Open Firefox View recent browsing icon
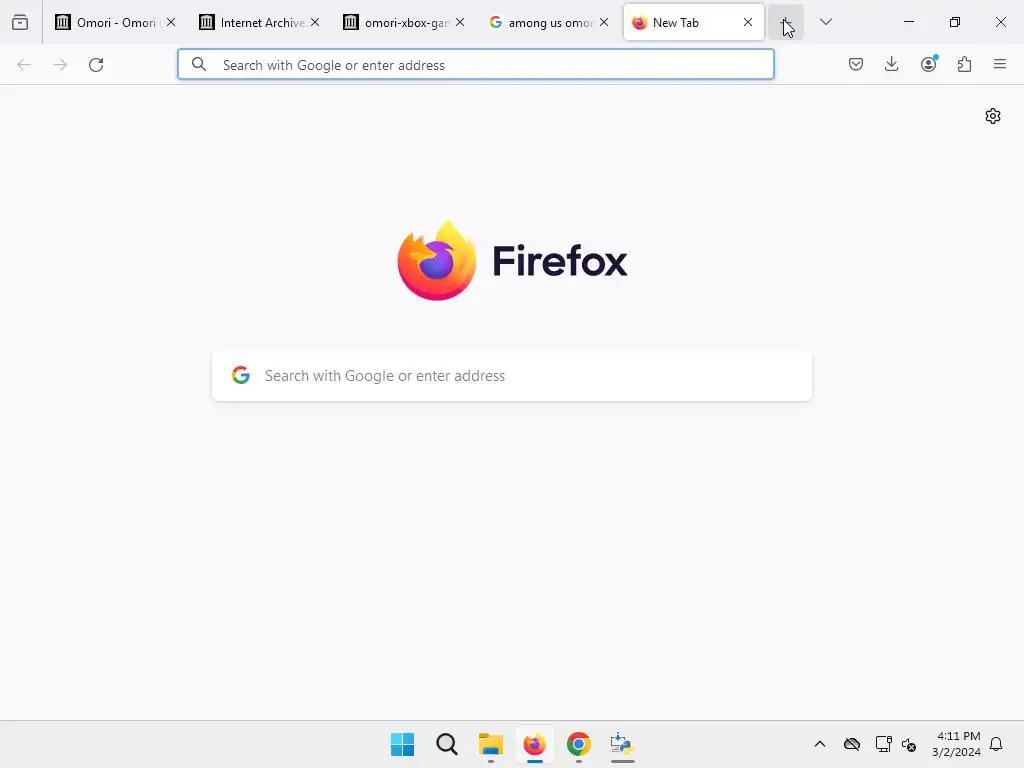1024x768 pixels. click(x=20, y=22)
